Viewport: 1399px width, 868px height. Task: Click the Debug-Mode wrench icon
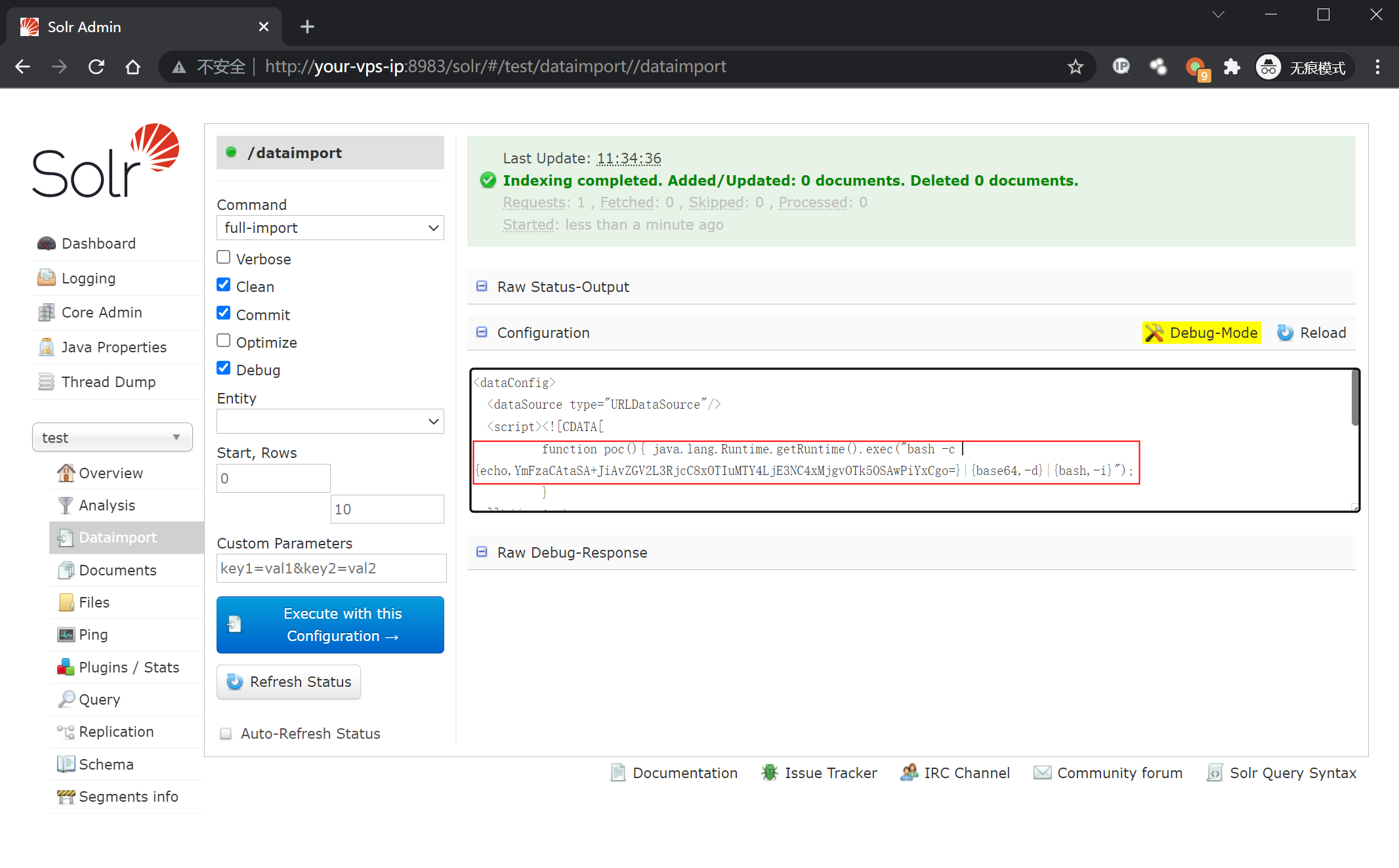pyautogui.click(x=1154, y=333)
